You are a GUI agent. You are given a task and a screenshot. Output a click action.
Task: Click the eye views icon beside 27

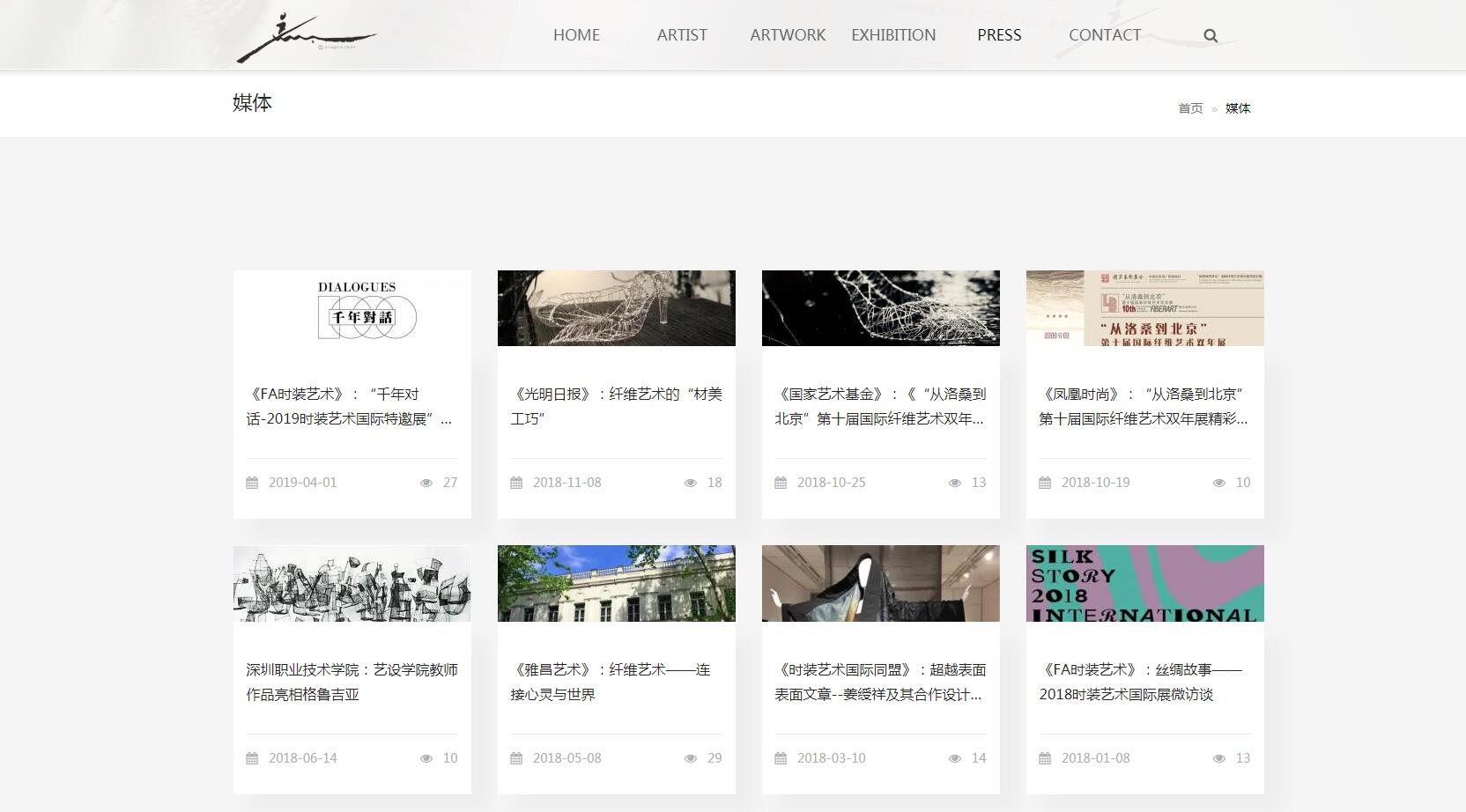426,483
